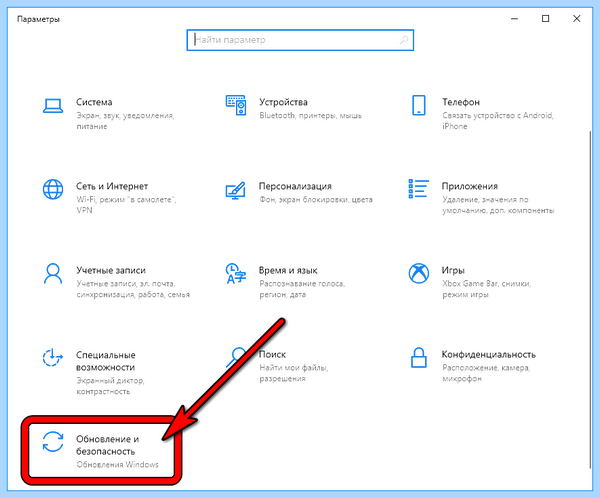This screenshot has width=600, height=498.
Task: Click 'Wi-Fi, режим "в самолете", VPN' text
Action: click(126, 205)
